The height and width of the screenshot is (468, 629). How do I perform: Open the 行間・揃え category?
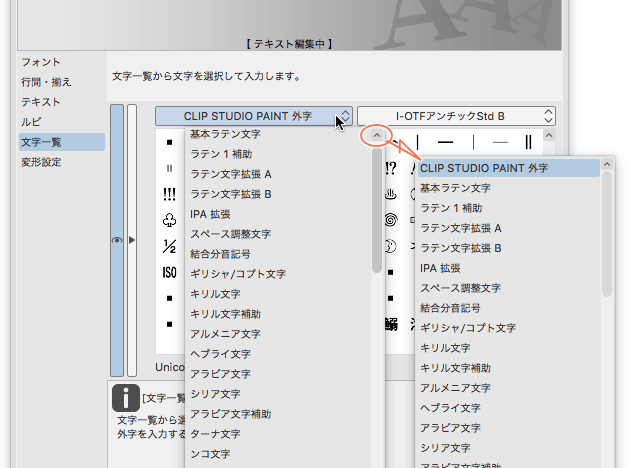(46, 82)
